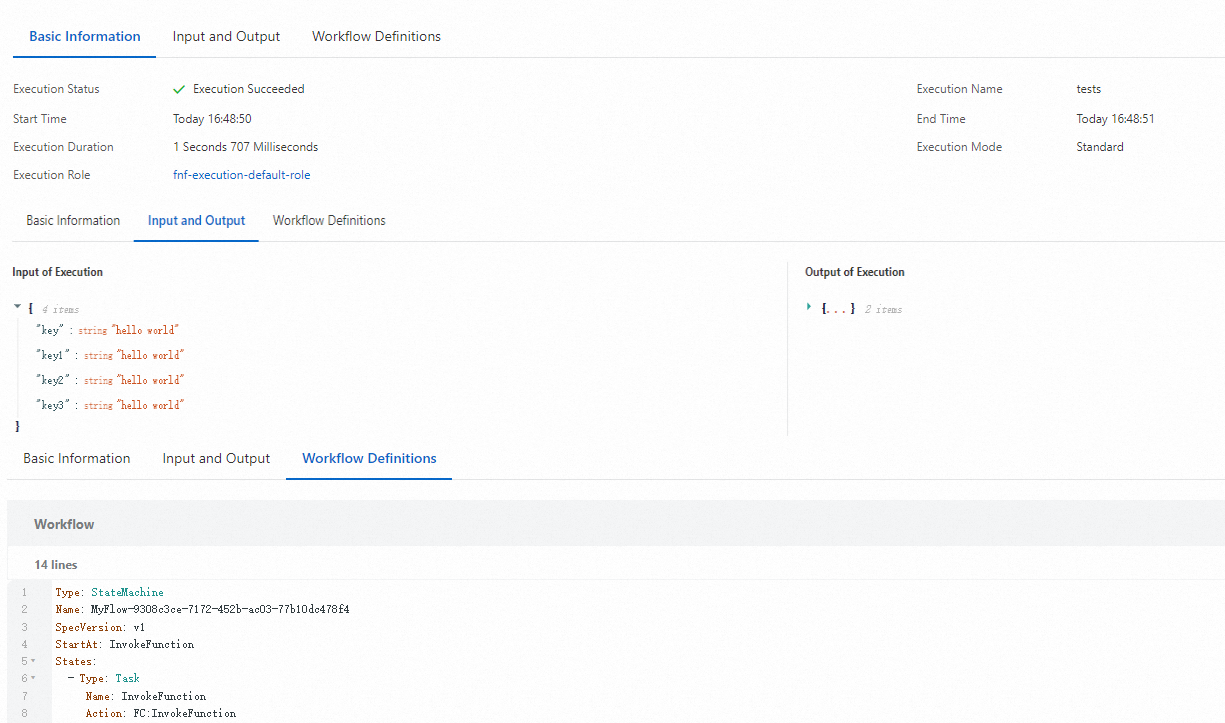
Task: Switch to the Input and Output tab
Action: click(x=196, y=220)
